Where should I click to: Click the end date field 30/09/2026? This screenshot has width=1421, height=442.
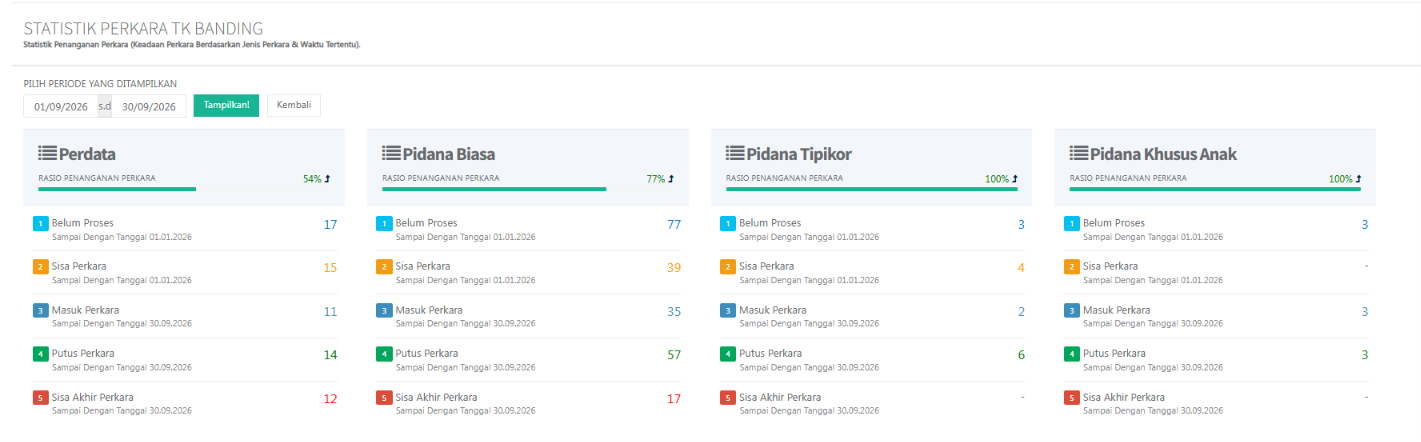(x=149, y=106)
